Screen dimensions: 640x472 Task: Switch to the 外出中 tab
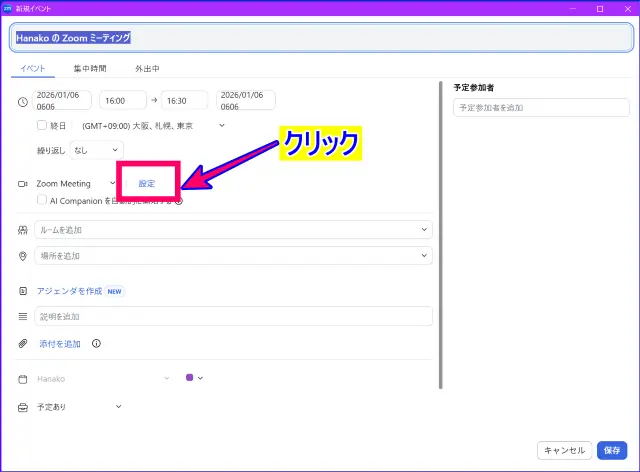point(147,69)
